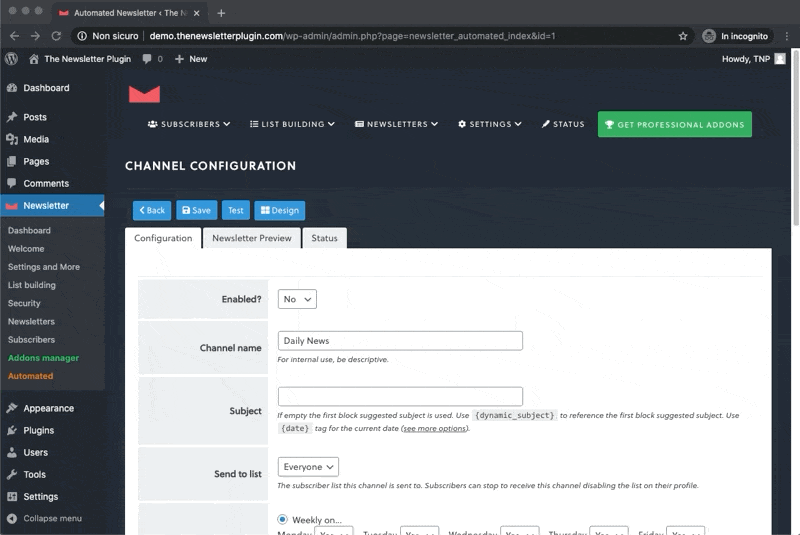This screenshot has height=535, width=800.
Task: Click the Design button
Action: pos(280,210)
